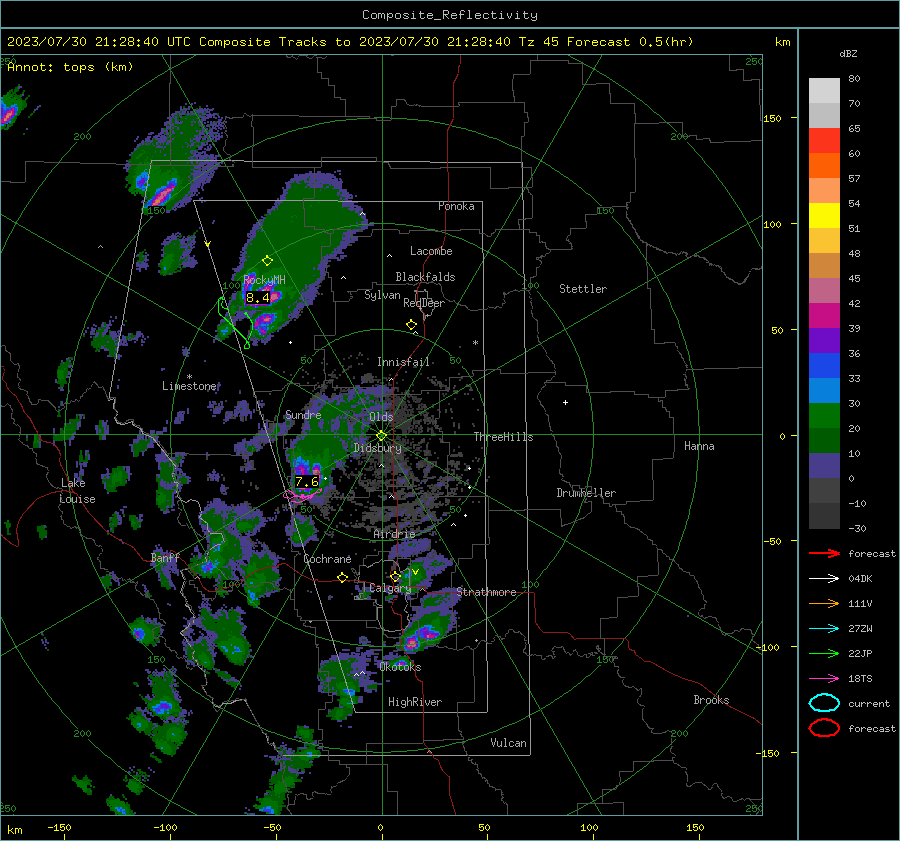
Task: Click the Calgary city label
Action: click(x=390, y=588)
